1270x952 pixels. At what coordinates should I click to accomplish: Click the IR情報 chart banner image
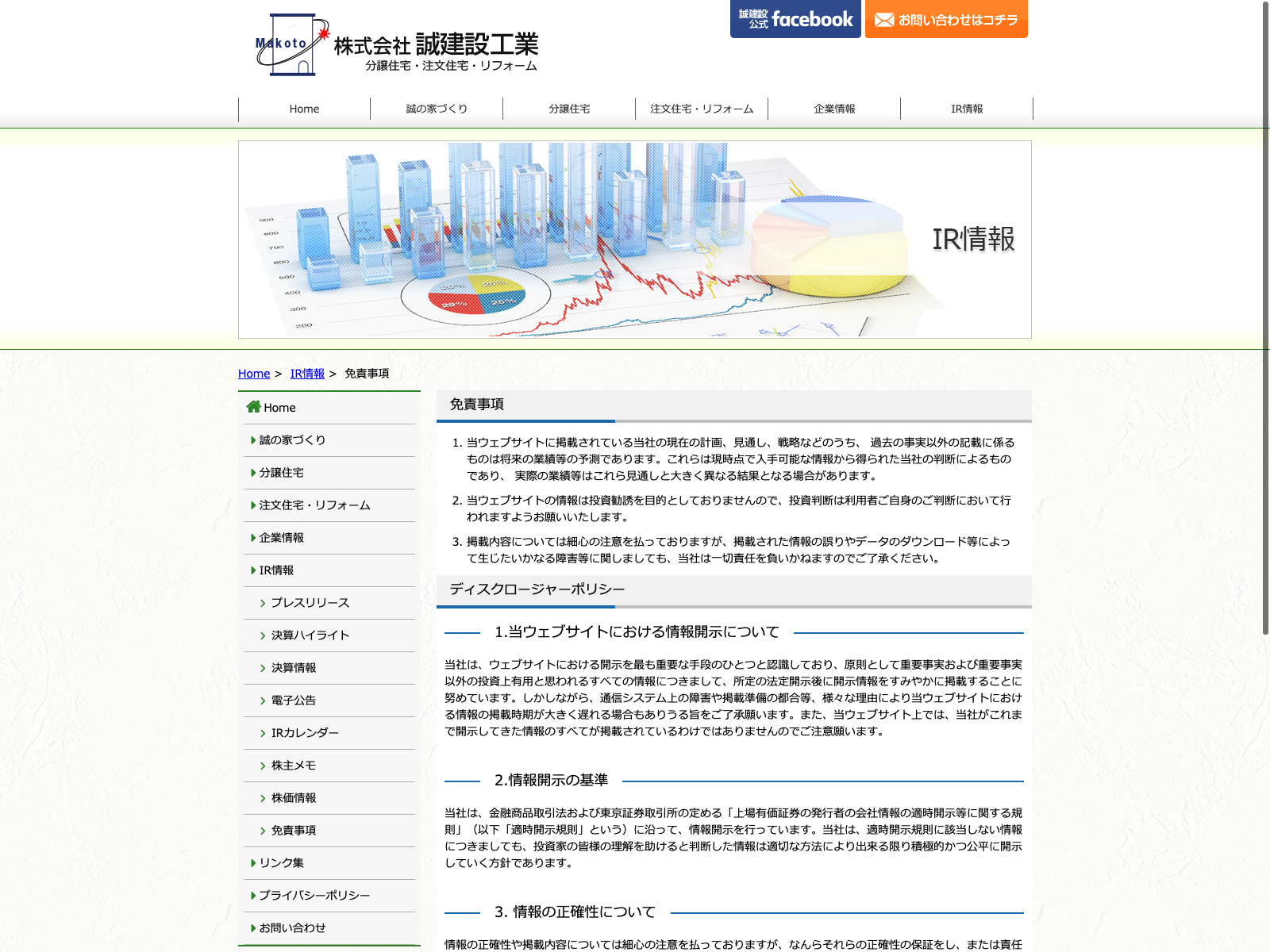point(634,240)
